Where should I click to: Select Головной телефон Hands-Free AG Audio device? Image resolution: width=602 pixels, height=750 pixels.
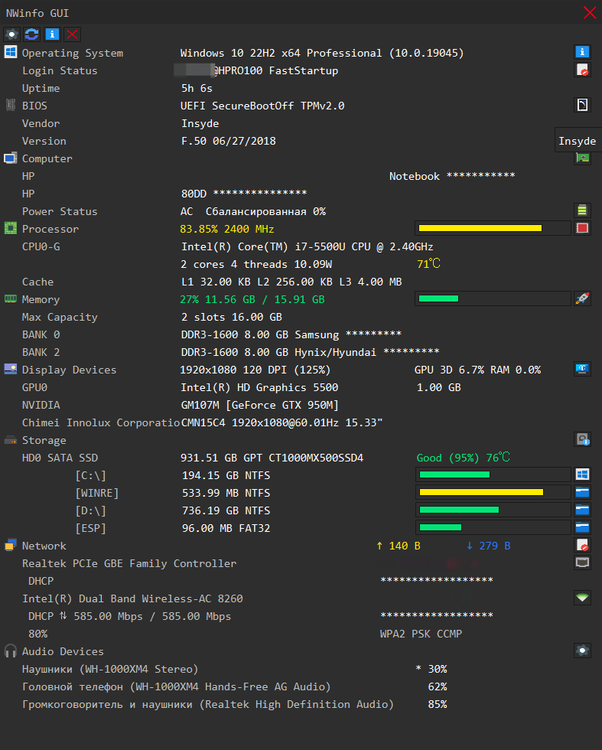(x=176, y=687)
